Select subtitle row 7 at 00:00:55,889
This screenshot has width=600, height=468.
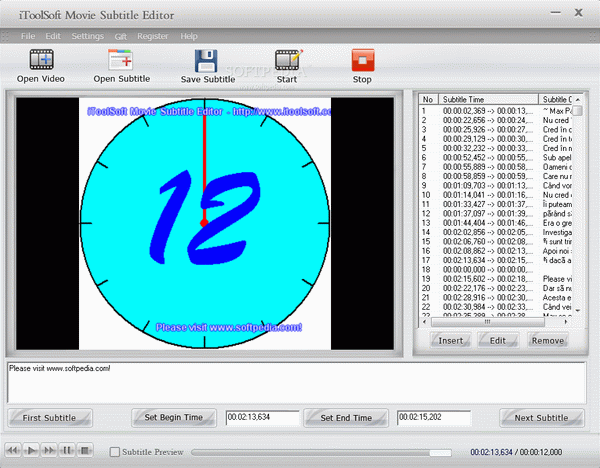[496, 167]
